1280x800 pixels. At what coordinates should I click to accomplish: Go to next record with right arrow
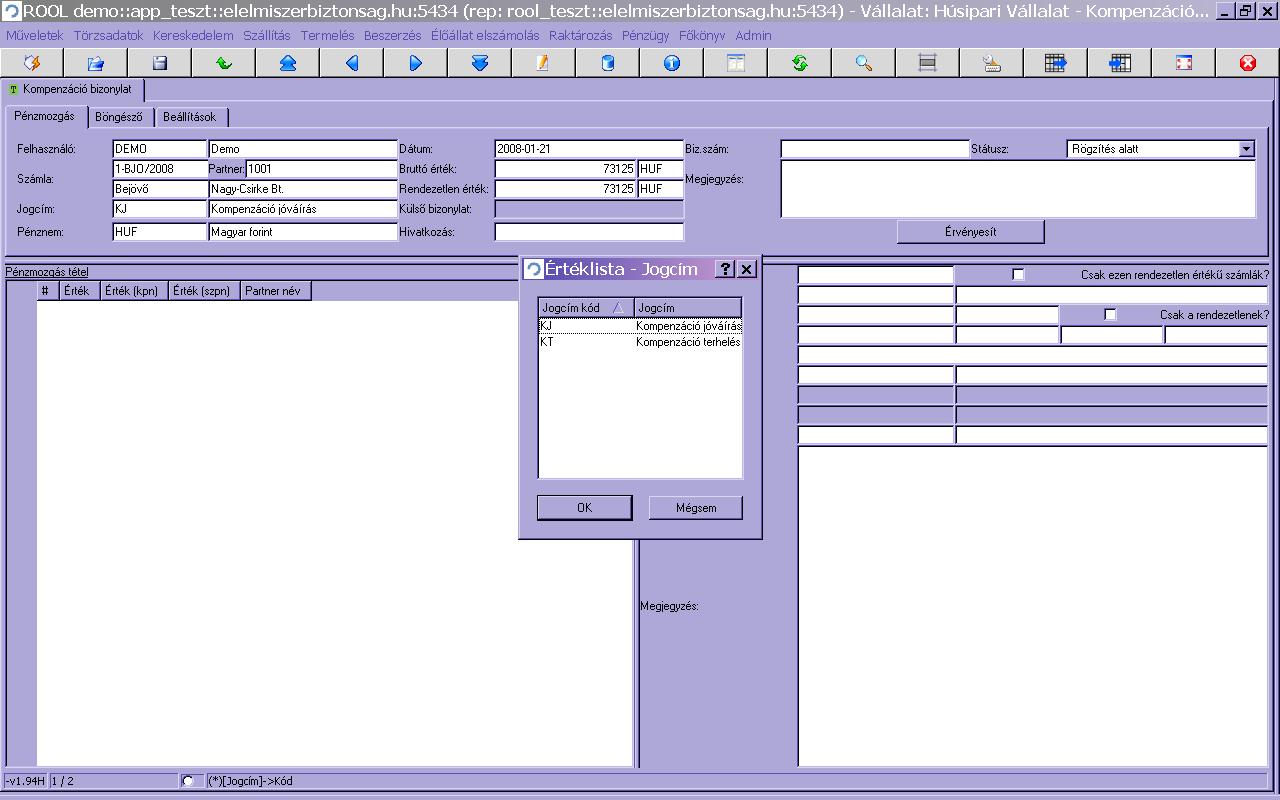[415, 63]
